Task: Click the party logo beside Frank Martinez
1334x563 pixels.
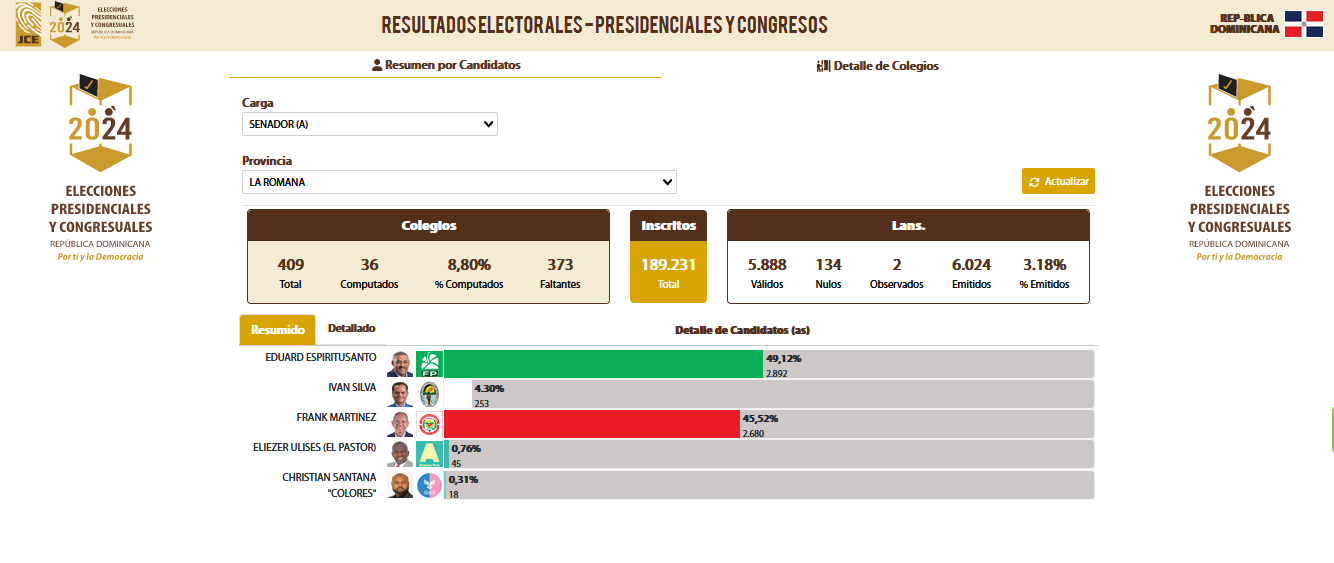Action: pos(428,424)
